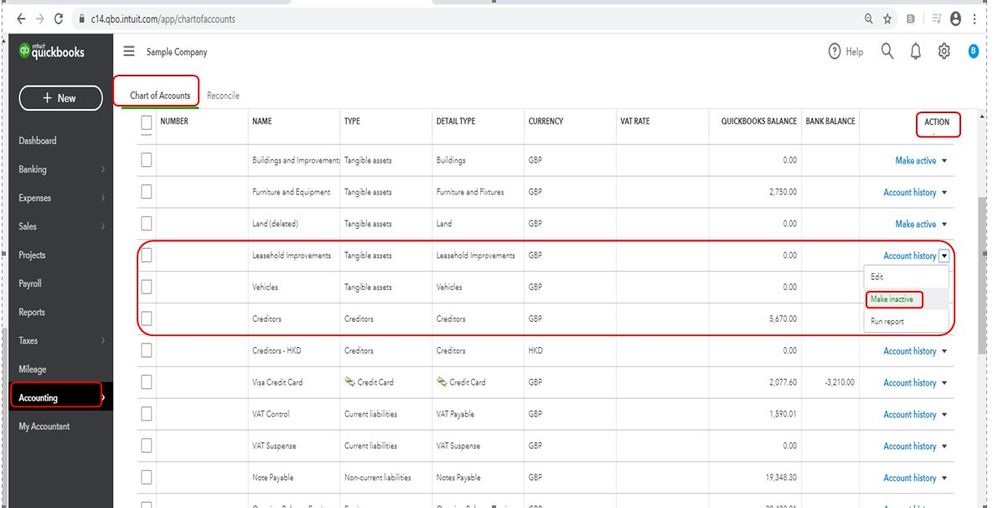
Task: Open the browser reading list icon
Action: click(936, 19)
